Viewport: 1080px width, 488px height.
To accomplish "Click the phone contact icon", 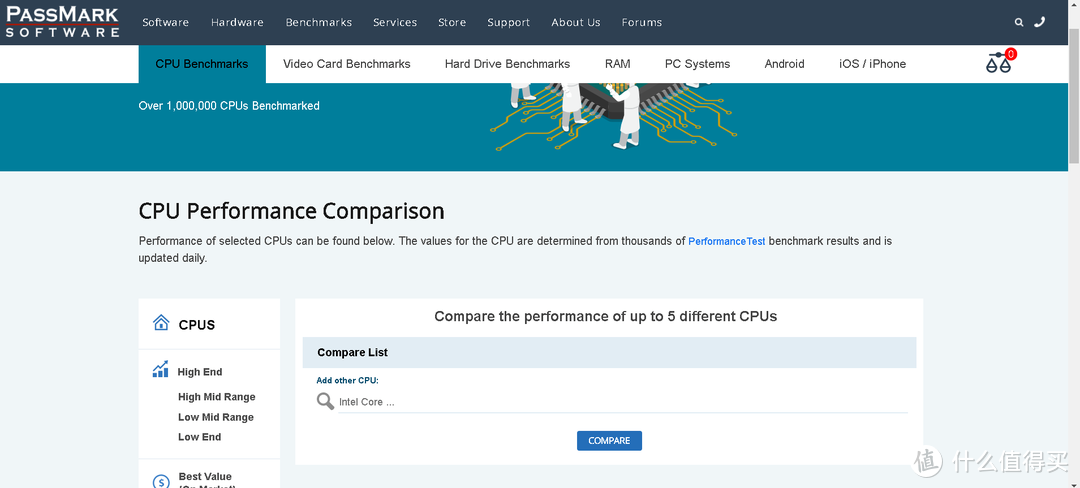I will click(x=1039, y=22).
